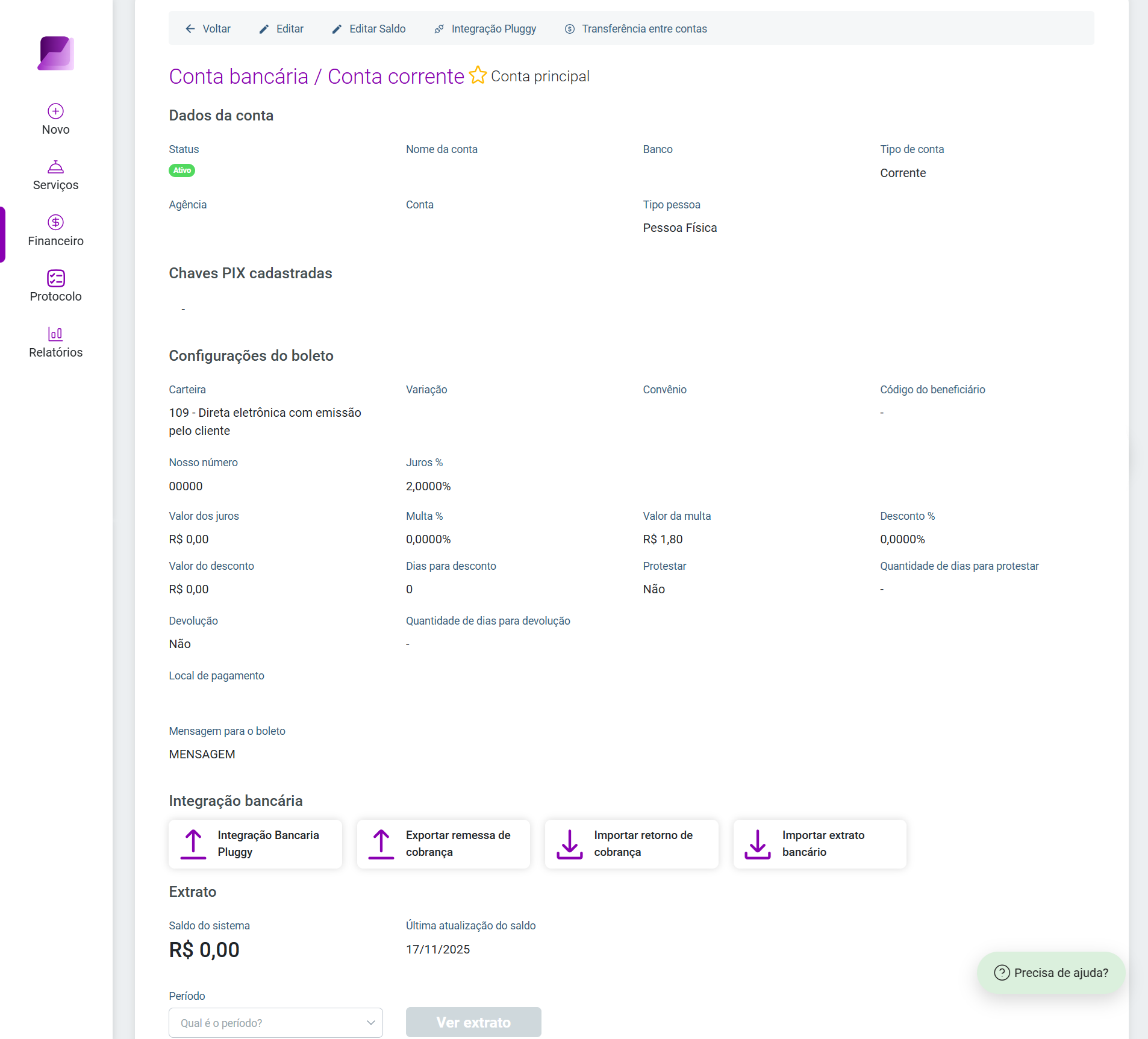Click the Saldo do sistema R$ 0,00

point(204,950)
